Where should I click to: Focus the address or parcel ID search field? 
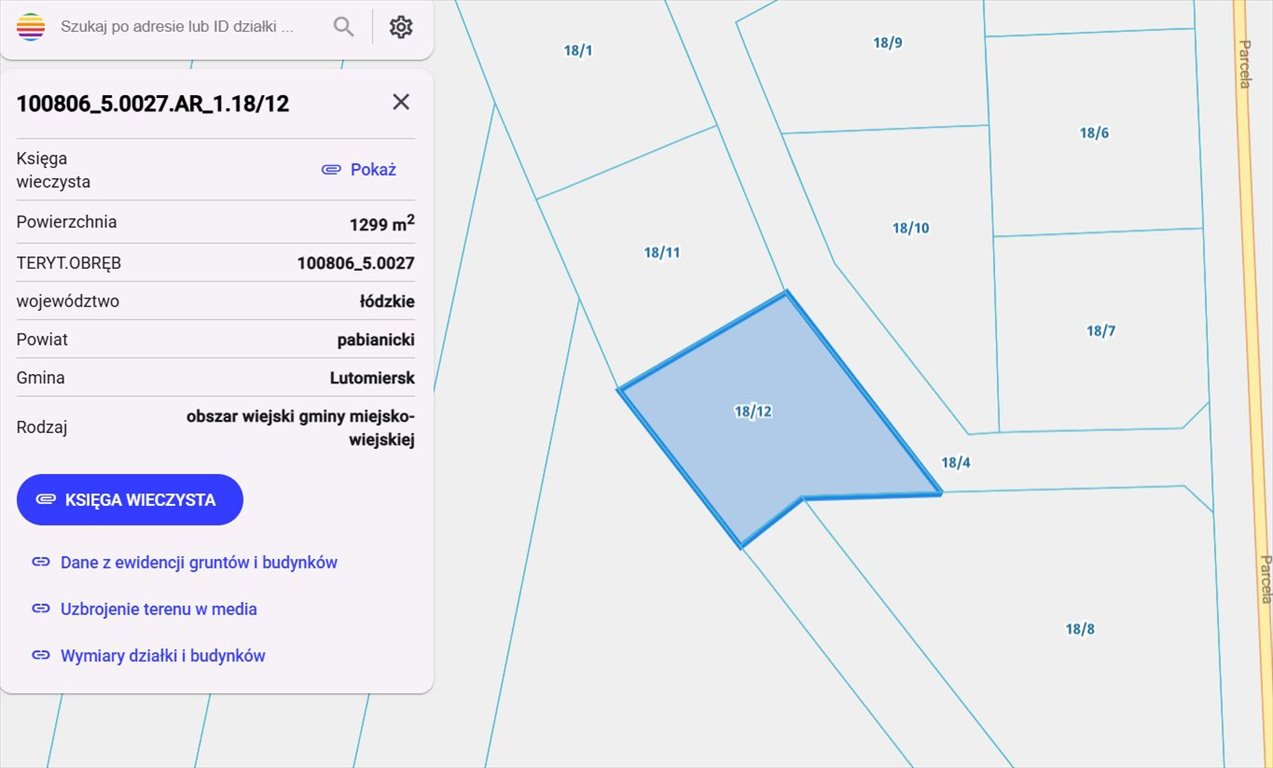178,27
